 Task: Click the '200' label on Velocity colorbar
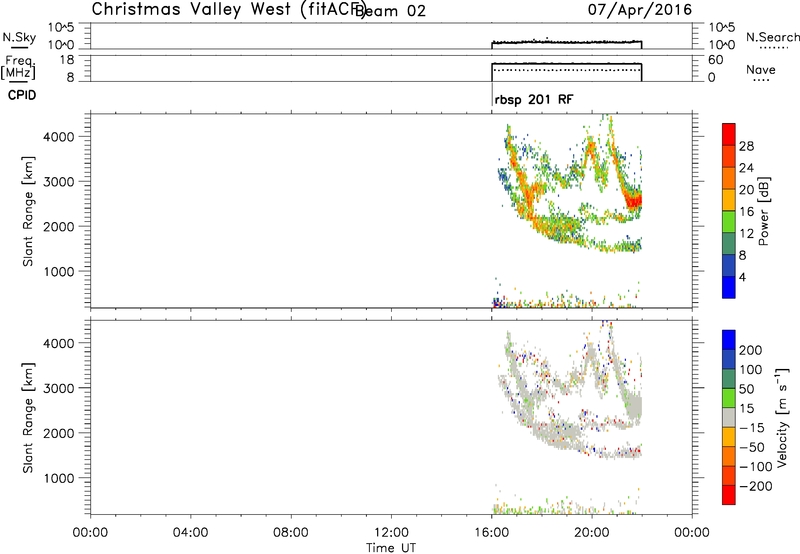pyautogui.click(x=751, y=350)
